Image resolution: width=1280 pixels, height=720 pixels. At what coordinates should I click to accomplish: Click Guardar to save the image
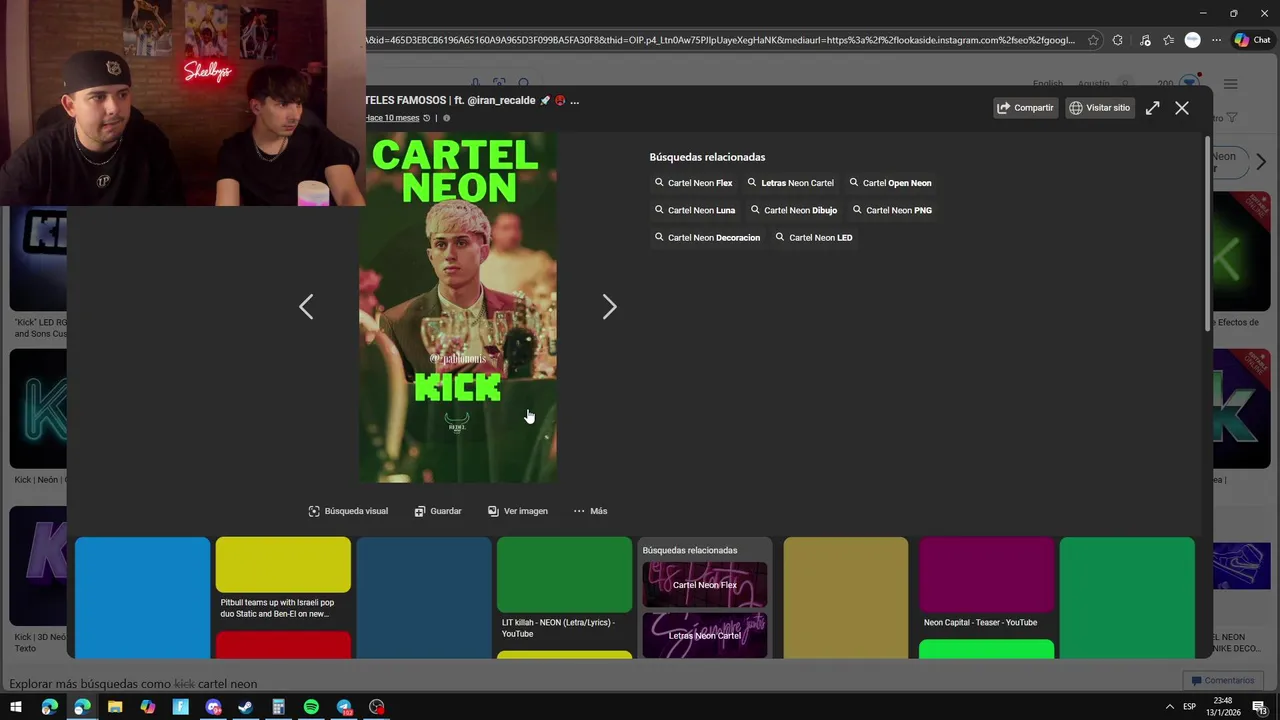tap(438, 511)
